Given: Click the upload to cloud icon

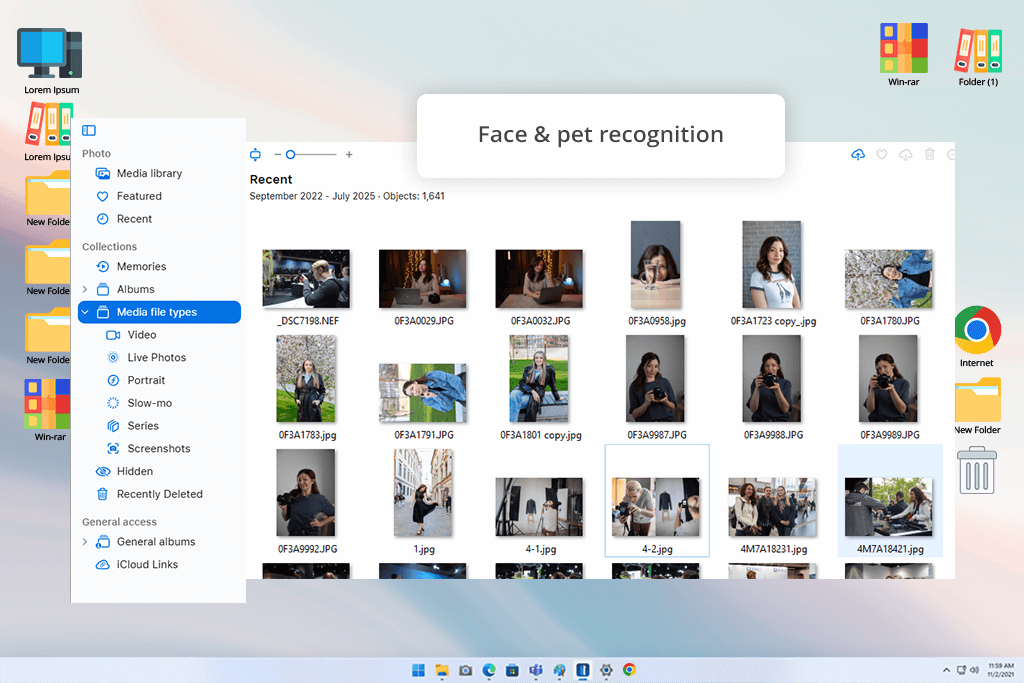Looking at the screenshot, I should coord(858,155).
